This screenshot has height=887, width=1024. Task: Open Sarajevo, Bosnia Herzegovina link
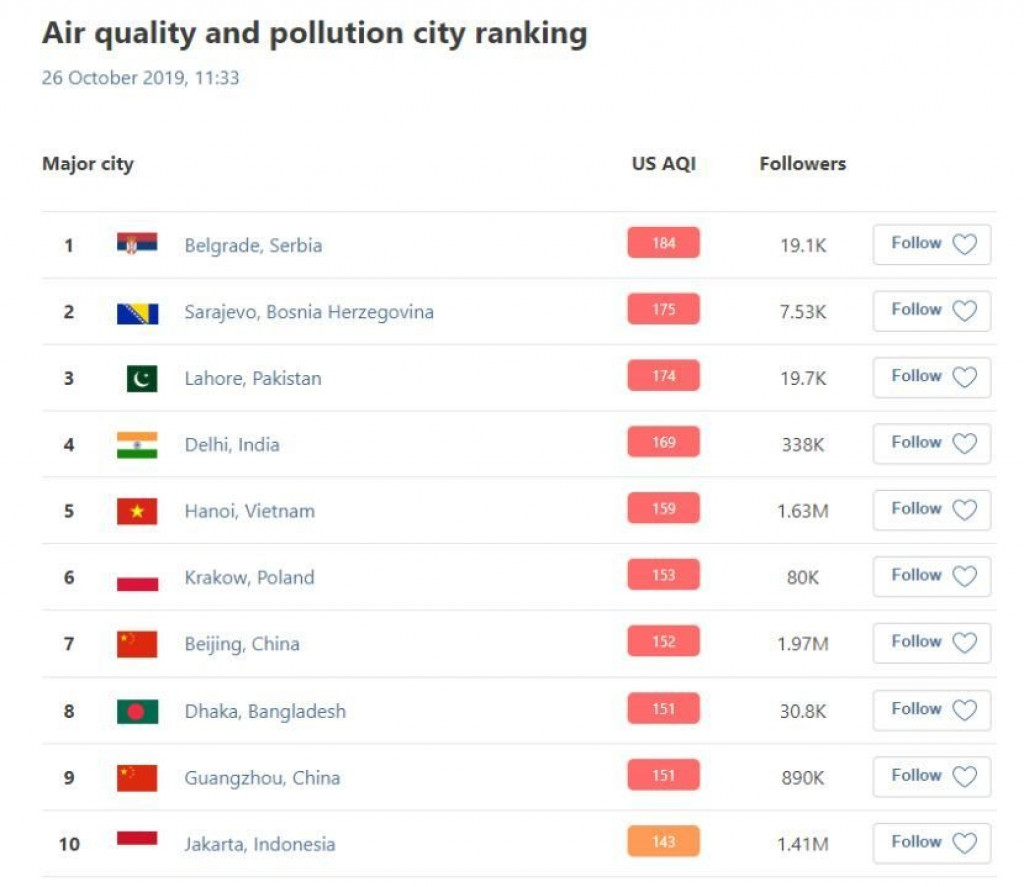coord(309,312)
